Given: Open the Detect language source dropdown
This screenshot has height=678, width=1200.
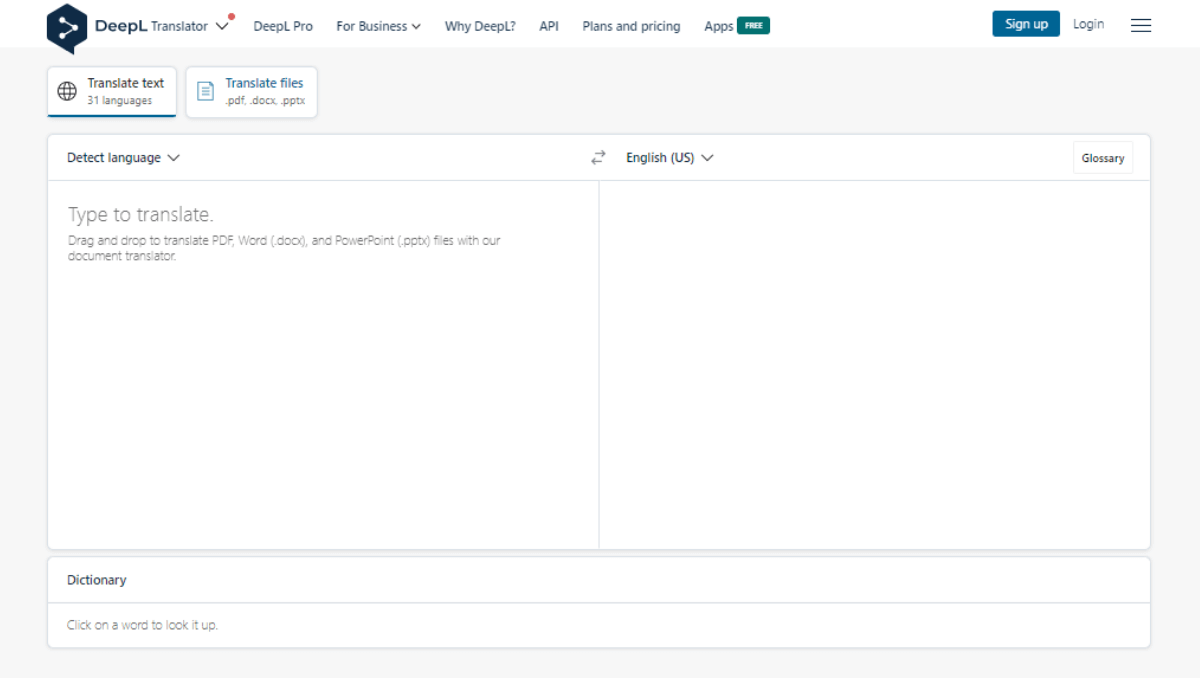Looking at the screenshot, I should [123, 158].
